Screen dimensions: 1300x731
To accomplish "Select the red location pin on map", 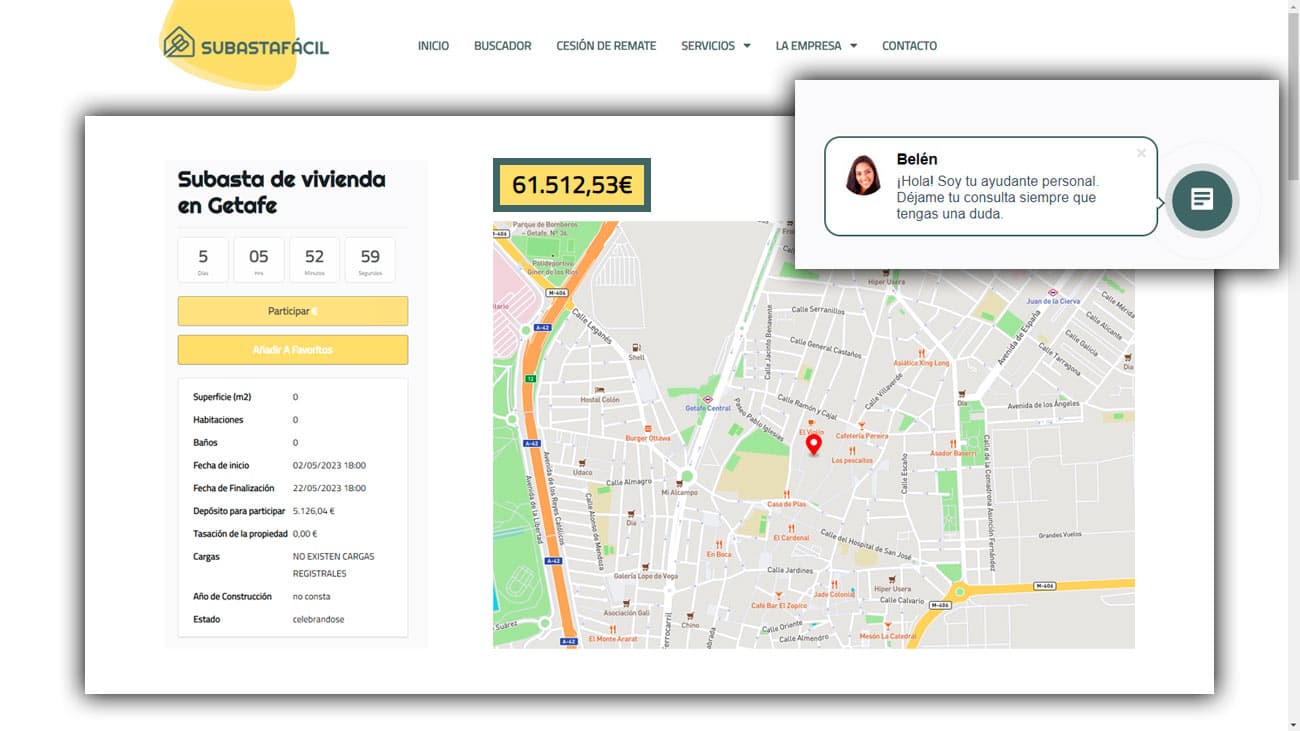I will tap(813, 445).
